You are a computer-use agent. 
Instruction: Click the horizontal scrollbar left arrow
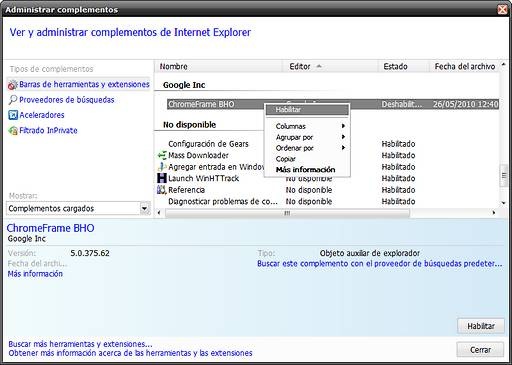coord(159,213)
